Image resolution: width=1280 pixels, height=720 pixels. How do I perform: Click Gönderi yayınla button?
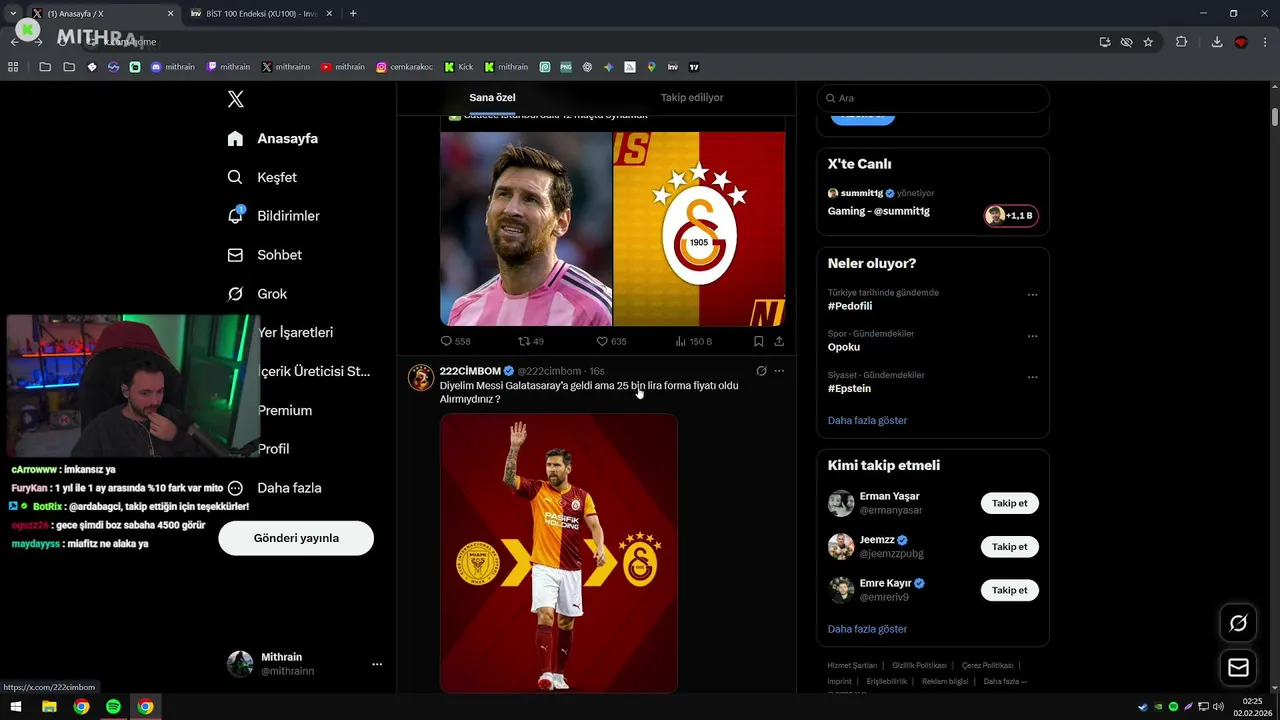(x=296, y=538)
